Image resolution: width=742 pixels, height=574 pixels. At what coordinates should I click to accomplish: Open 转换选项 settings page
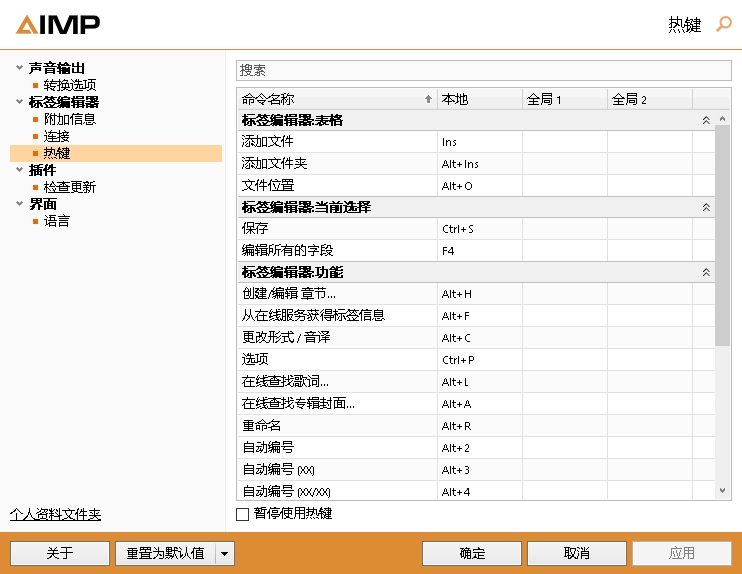70,85
